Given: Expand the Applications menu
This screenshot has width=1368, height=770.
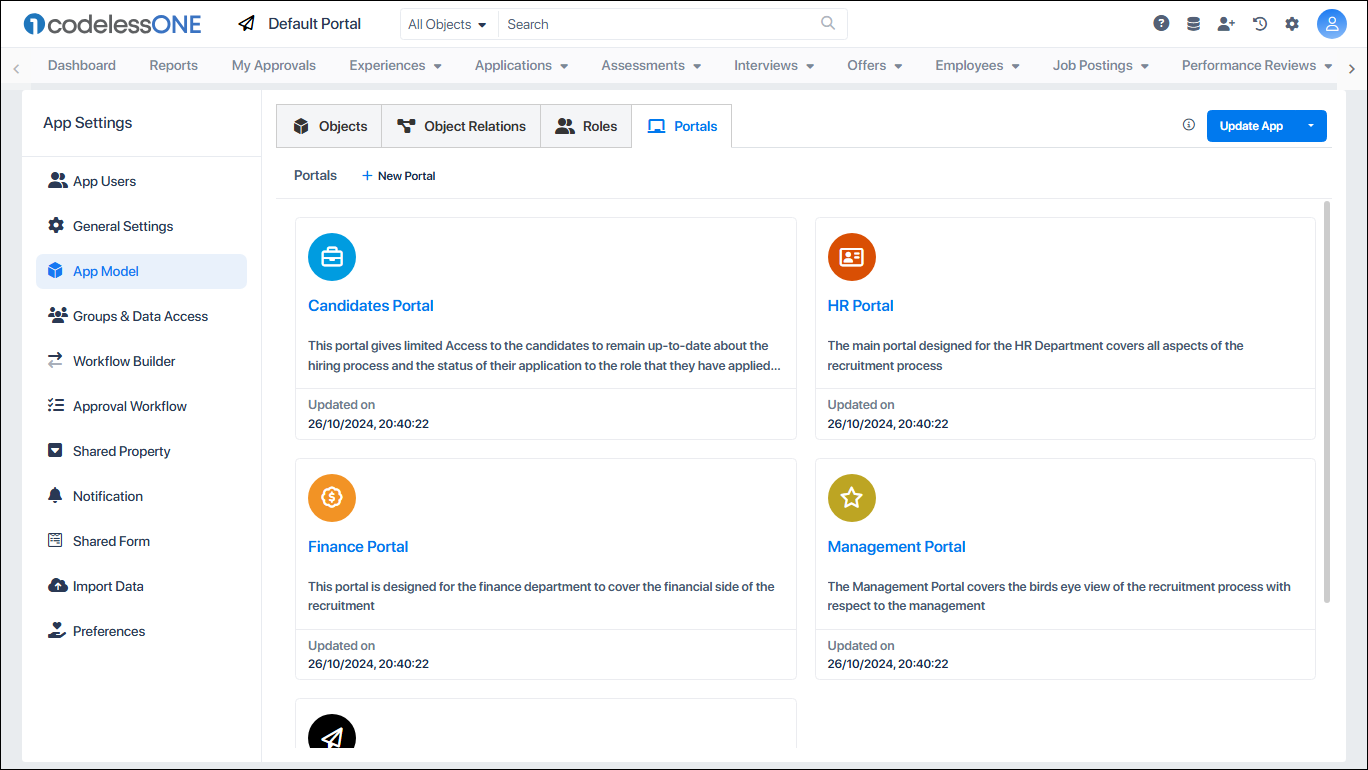Looking at the screenshot, I should tap(521, 65).
